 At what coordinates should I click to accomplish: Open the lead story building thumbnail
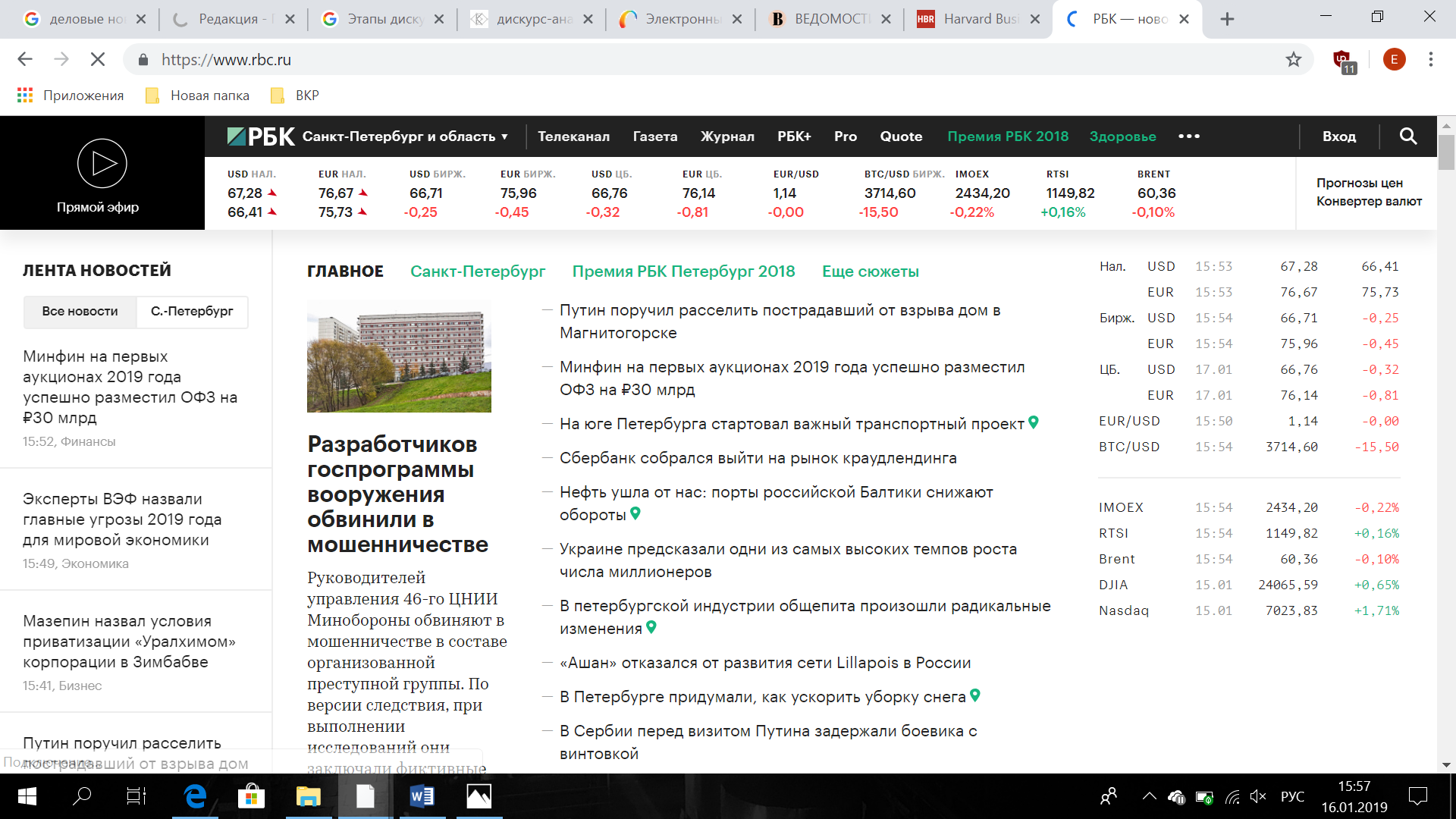point(399,356)
